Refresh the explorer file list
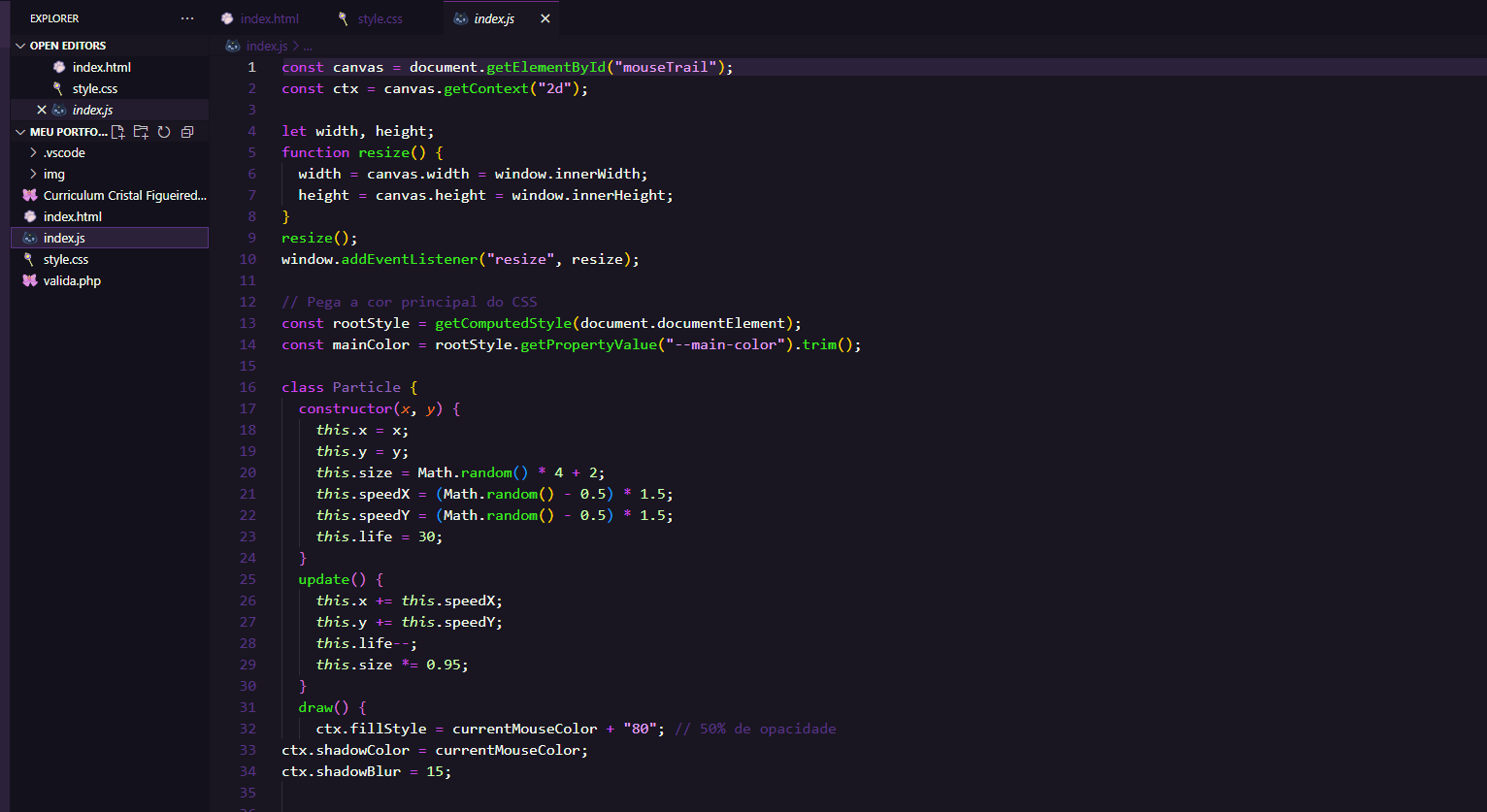Screen dimensions: 1487x812 164,132
